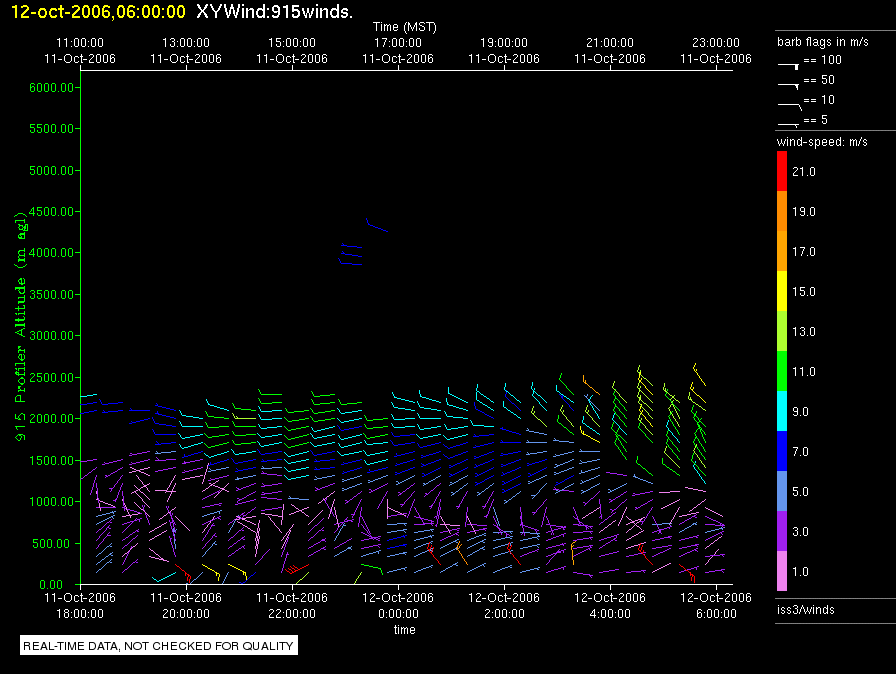Click the cyan 9.0 wind-speed color segment
The width and height of the screenshot is (896, 674).
(x=782, y=411)
